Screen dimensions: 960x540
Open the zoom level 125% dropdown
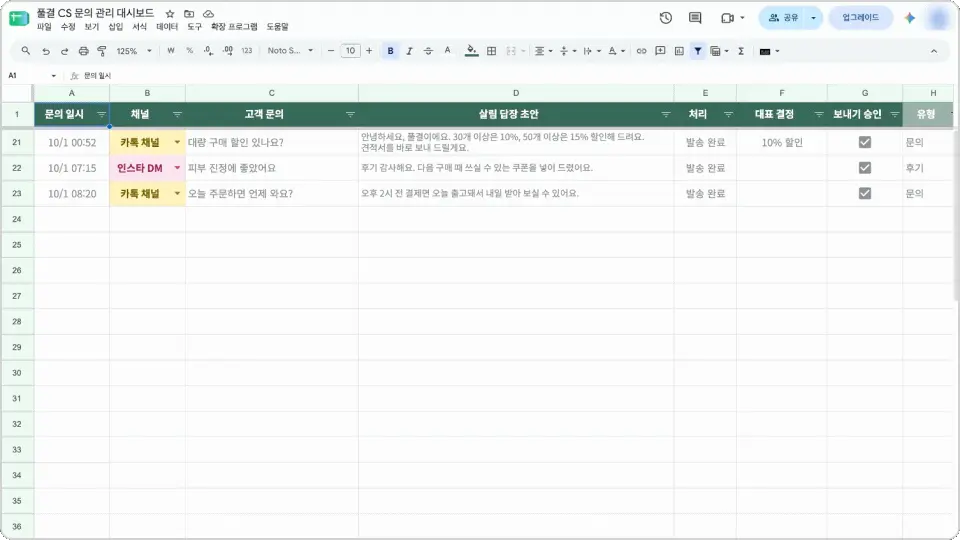tap(133, 51)
